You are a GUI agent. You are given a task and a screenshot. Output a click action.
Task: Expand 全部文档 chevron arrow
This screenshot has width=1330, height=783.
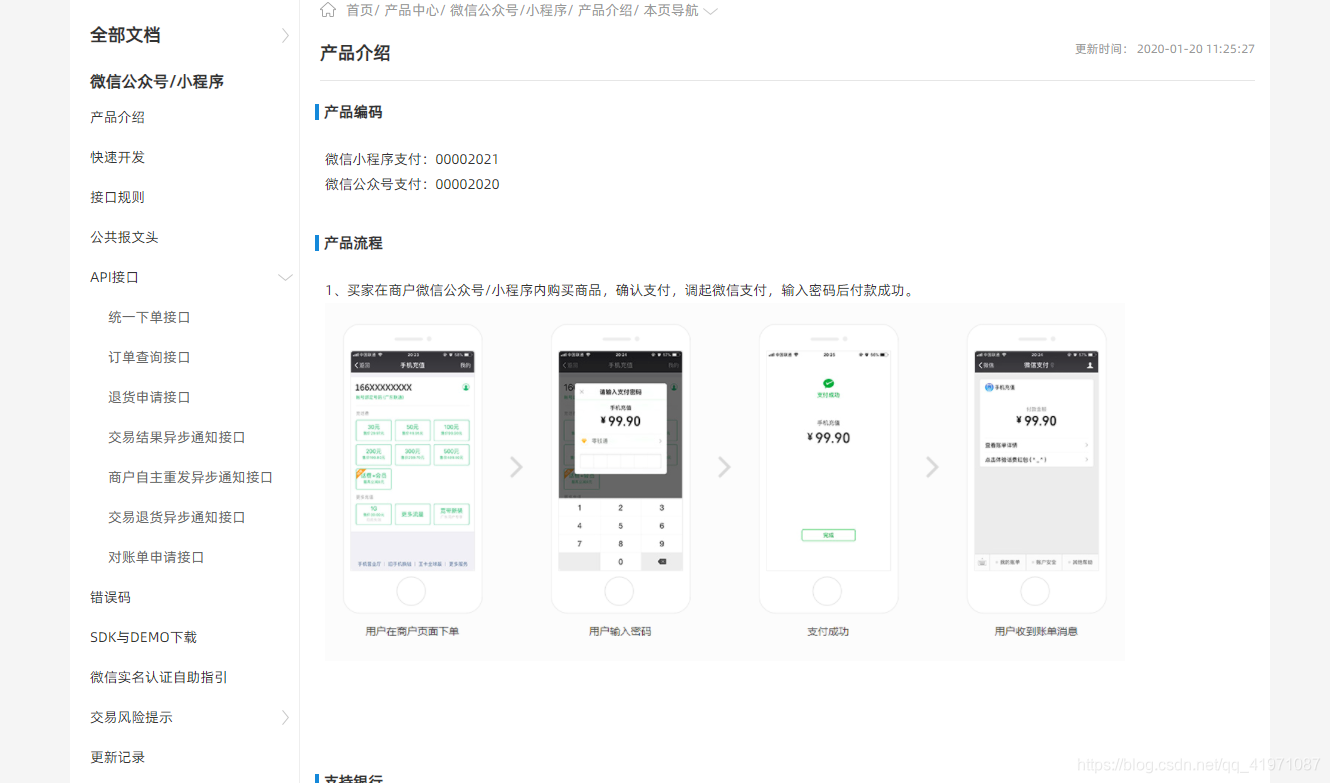(x=285, y=35)
